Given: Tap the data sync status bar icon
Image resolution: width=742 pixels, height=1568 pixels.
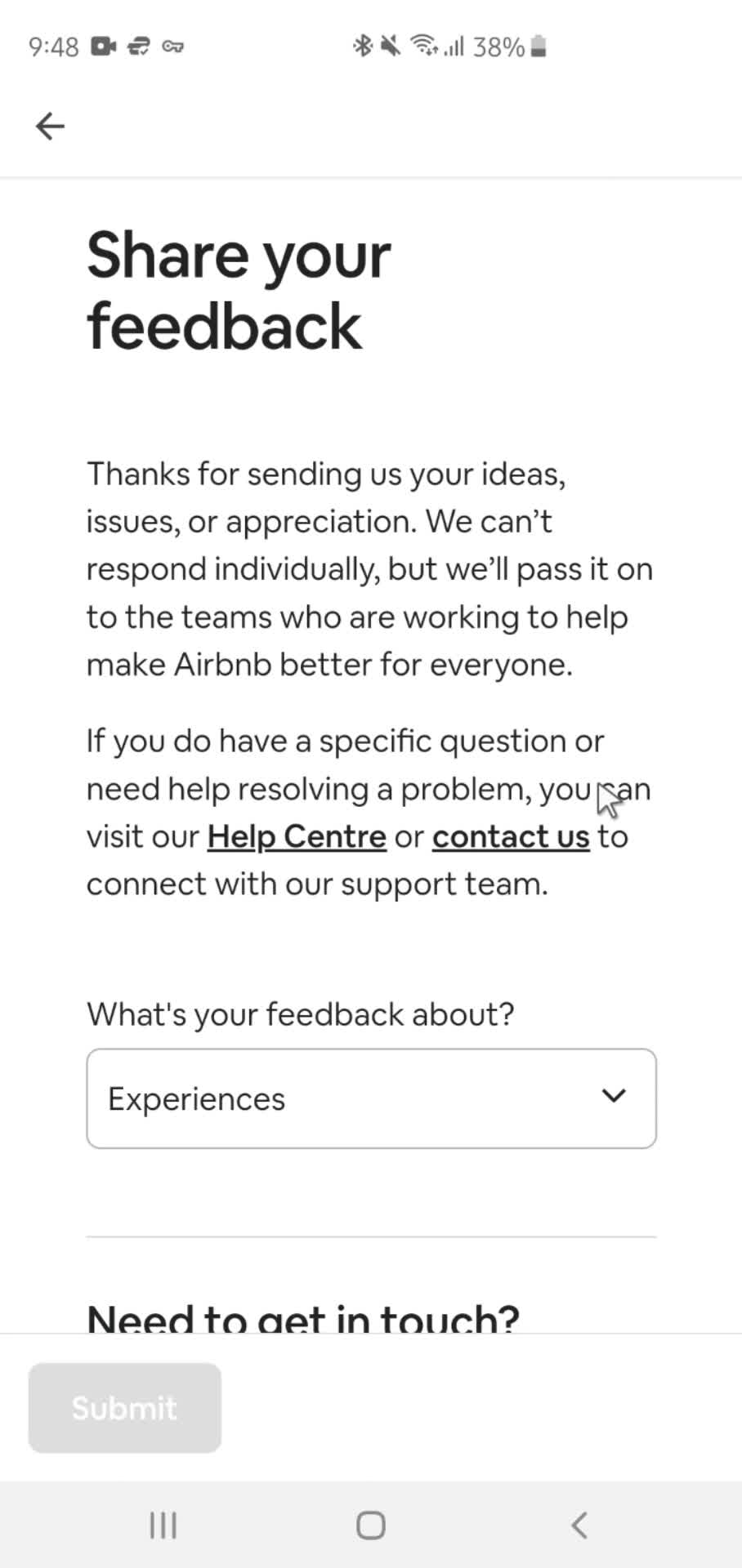Looking at the screenshot, I should [x=139, y=47].
